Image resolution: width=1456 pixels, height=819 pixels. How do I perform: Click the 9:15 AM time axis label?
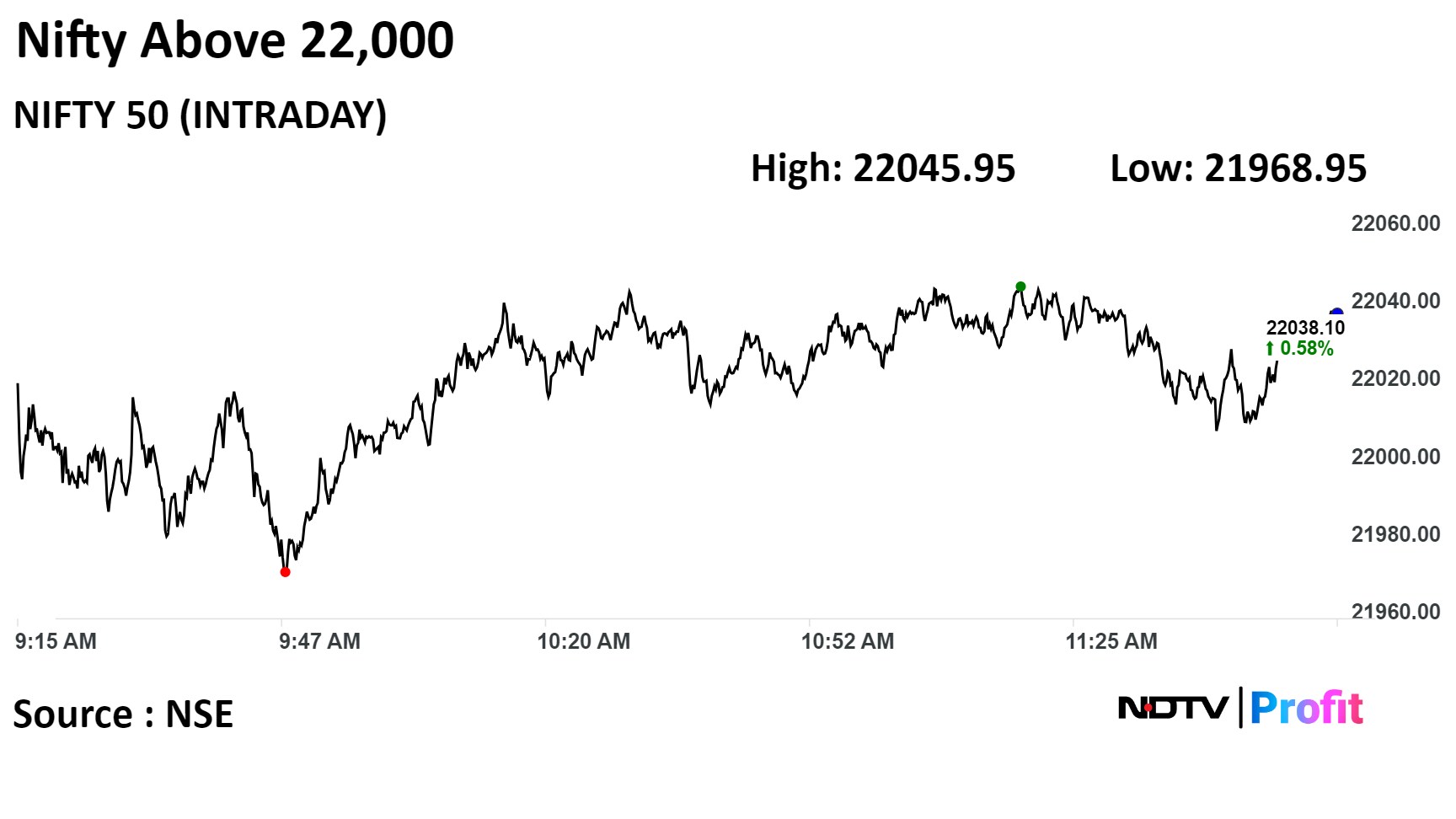tap(56, 641)
